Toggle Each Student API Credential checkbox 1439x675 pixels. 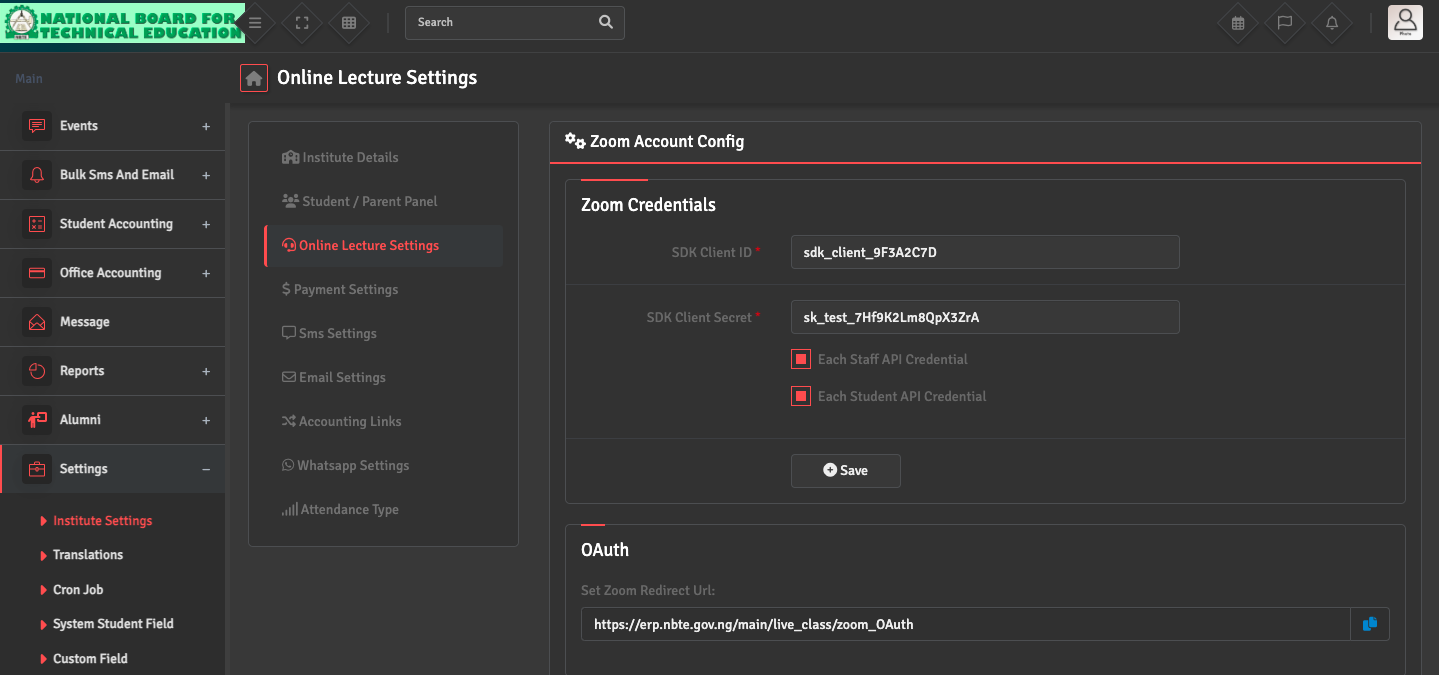point(801,396)
